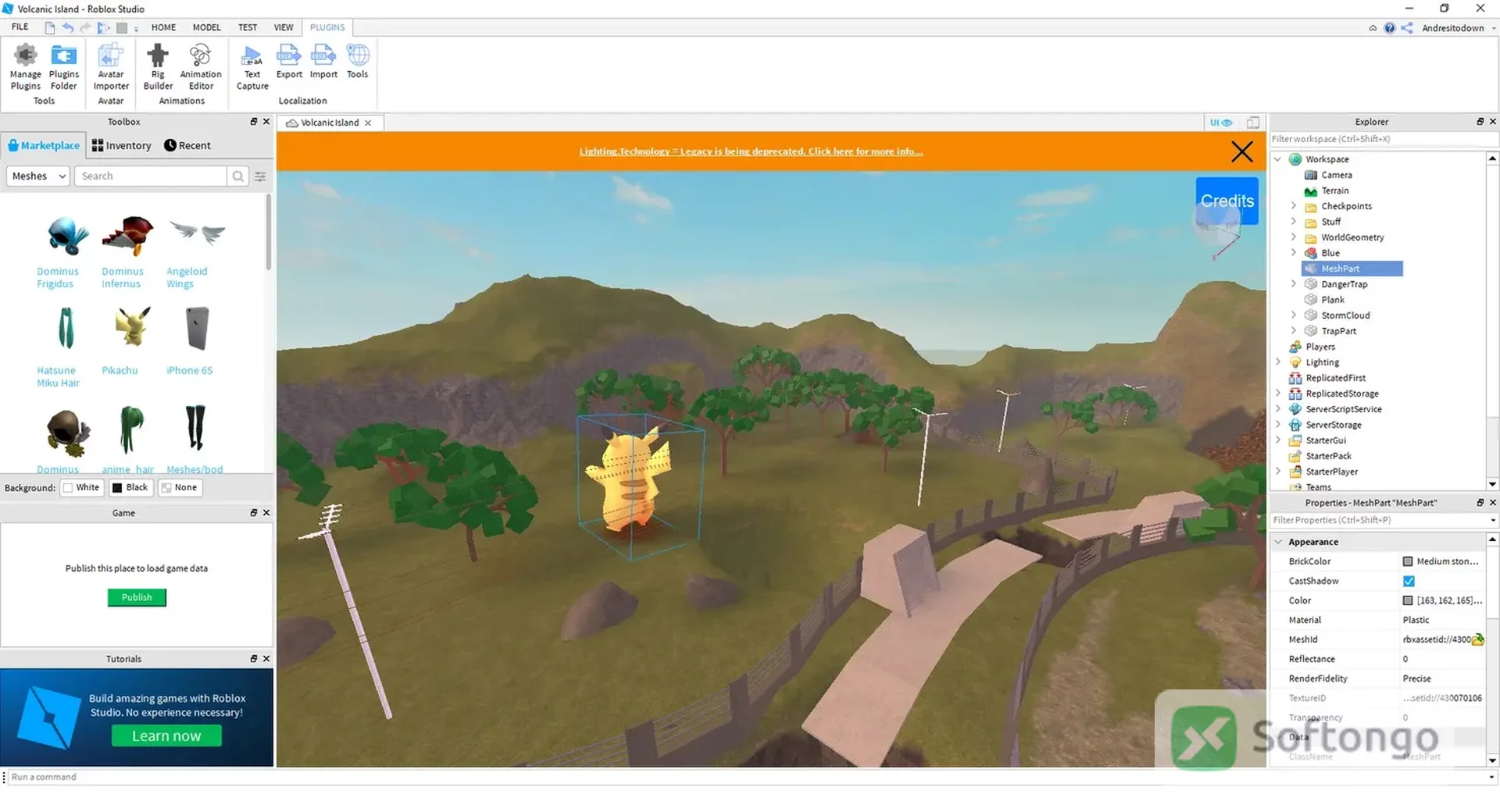1500x812 pixels.
Task: Launch the Avatar Importer
Action: click(x=111, y=67)
